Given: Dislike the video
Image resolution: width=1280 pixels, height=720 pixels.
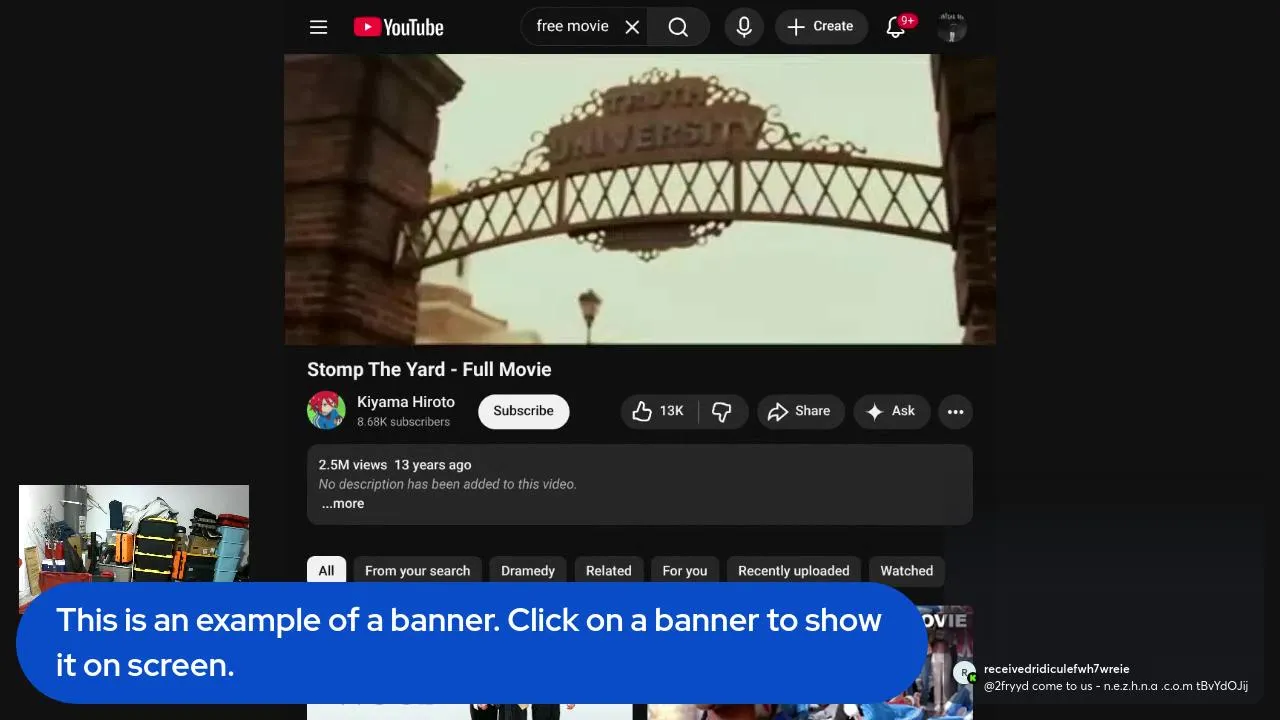Looking at the screenshot, I should coord(722,411).
